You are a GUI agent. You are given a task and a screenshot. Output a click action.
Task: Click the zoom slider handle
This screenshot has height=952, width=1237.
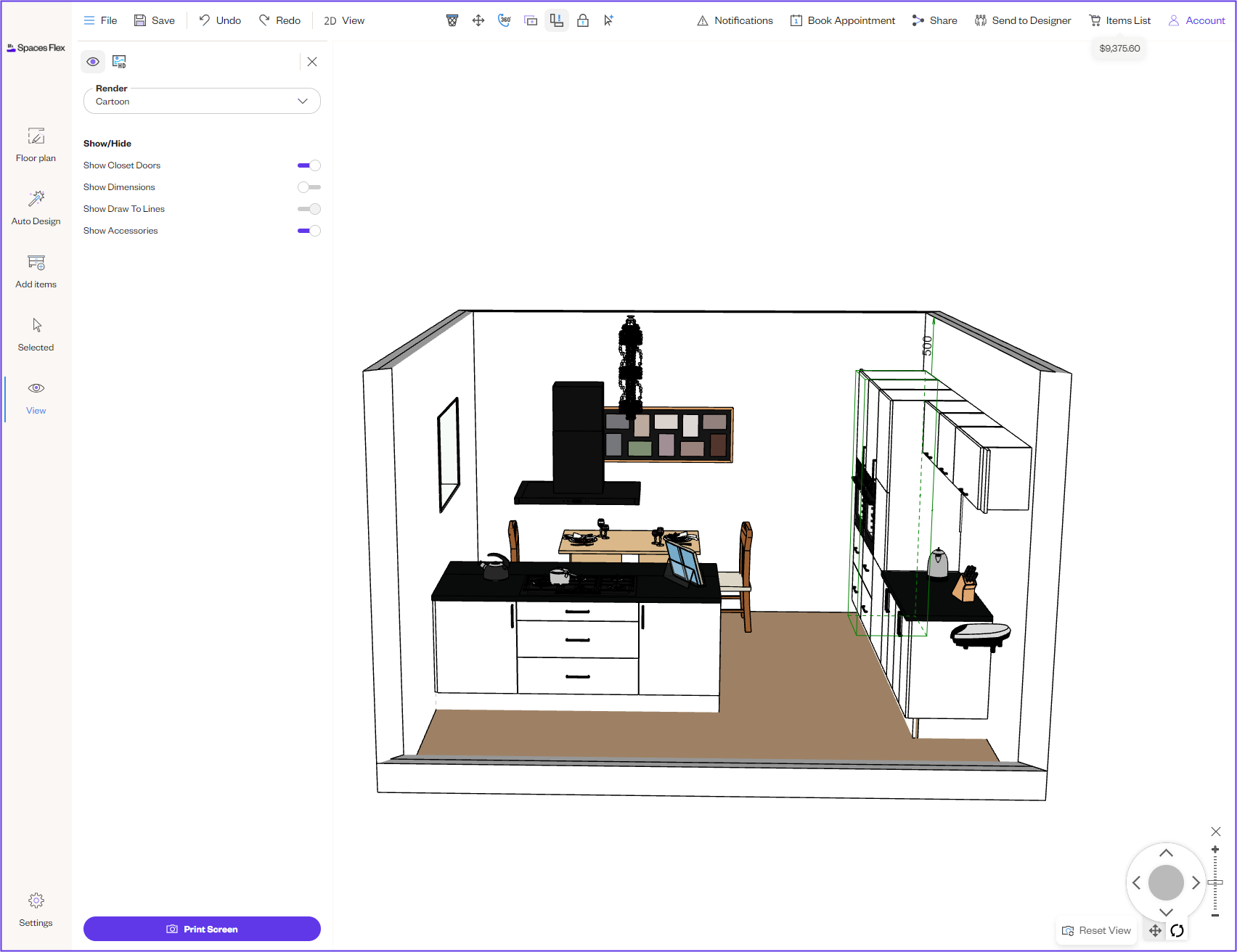1215,882
